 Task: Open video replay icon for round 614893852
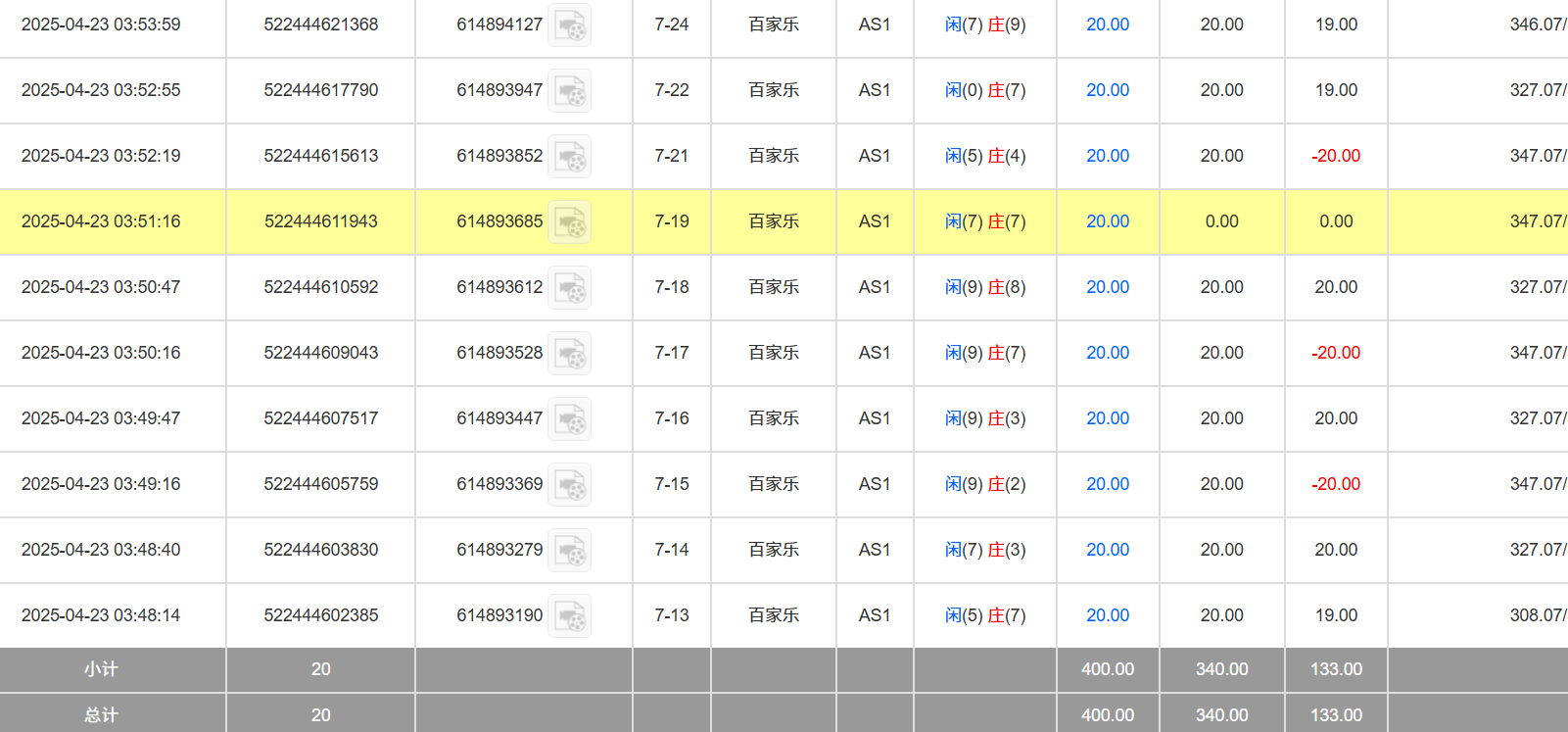pyautogui.click(x=569, y=157)
